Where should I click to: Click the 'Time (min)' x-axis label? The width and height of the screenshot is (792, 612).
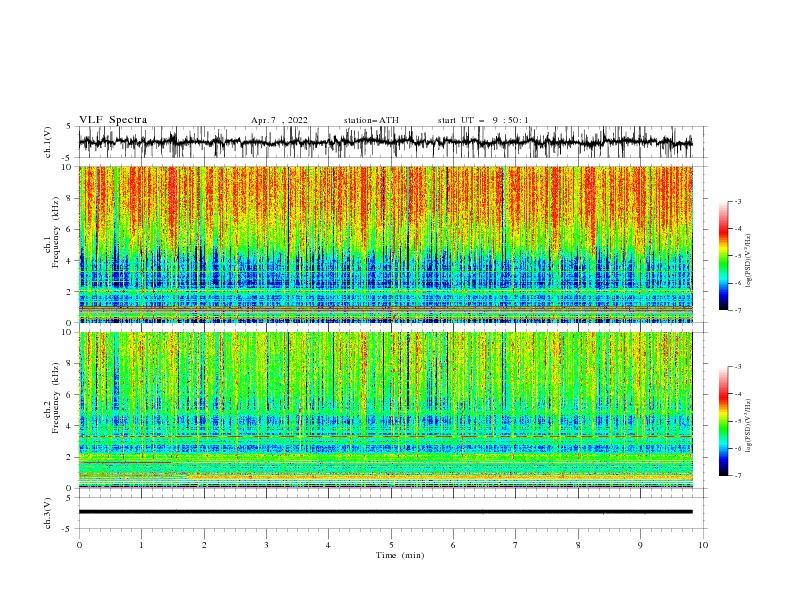click(400, 555)
